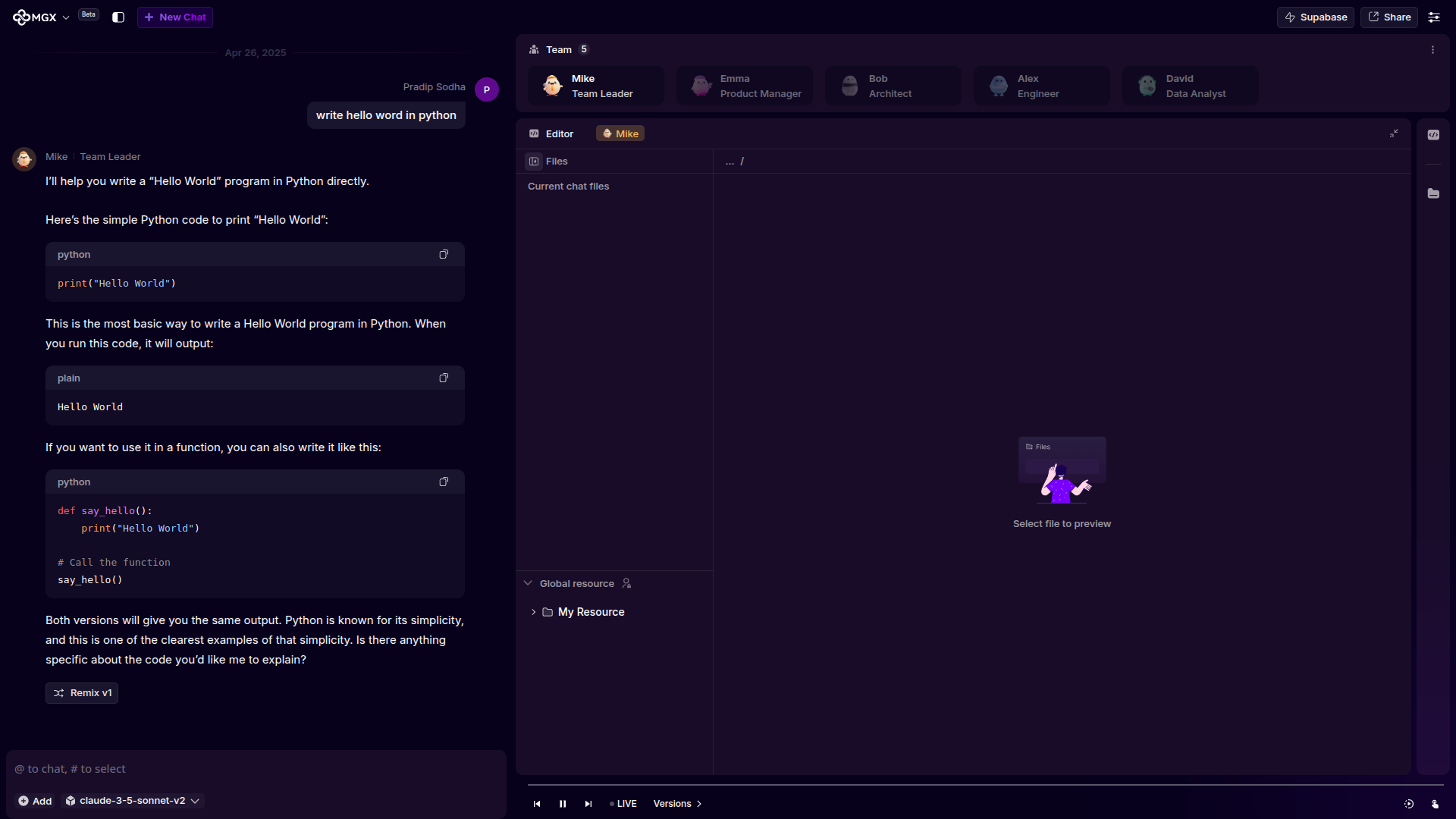Viewport: 1456px width, 819px height.
Task: Copy the plain output code block
Action: pos(444,378)
